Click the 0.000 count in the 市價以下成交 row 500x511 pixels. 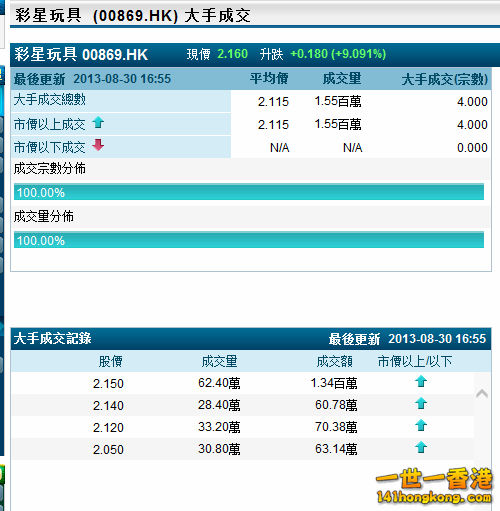point(472,148)
